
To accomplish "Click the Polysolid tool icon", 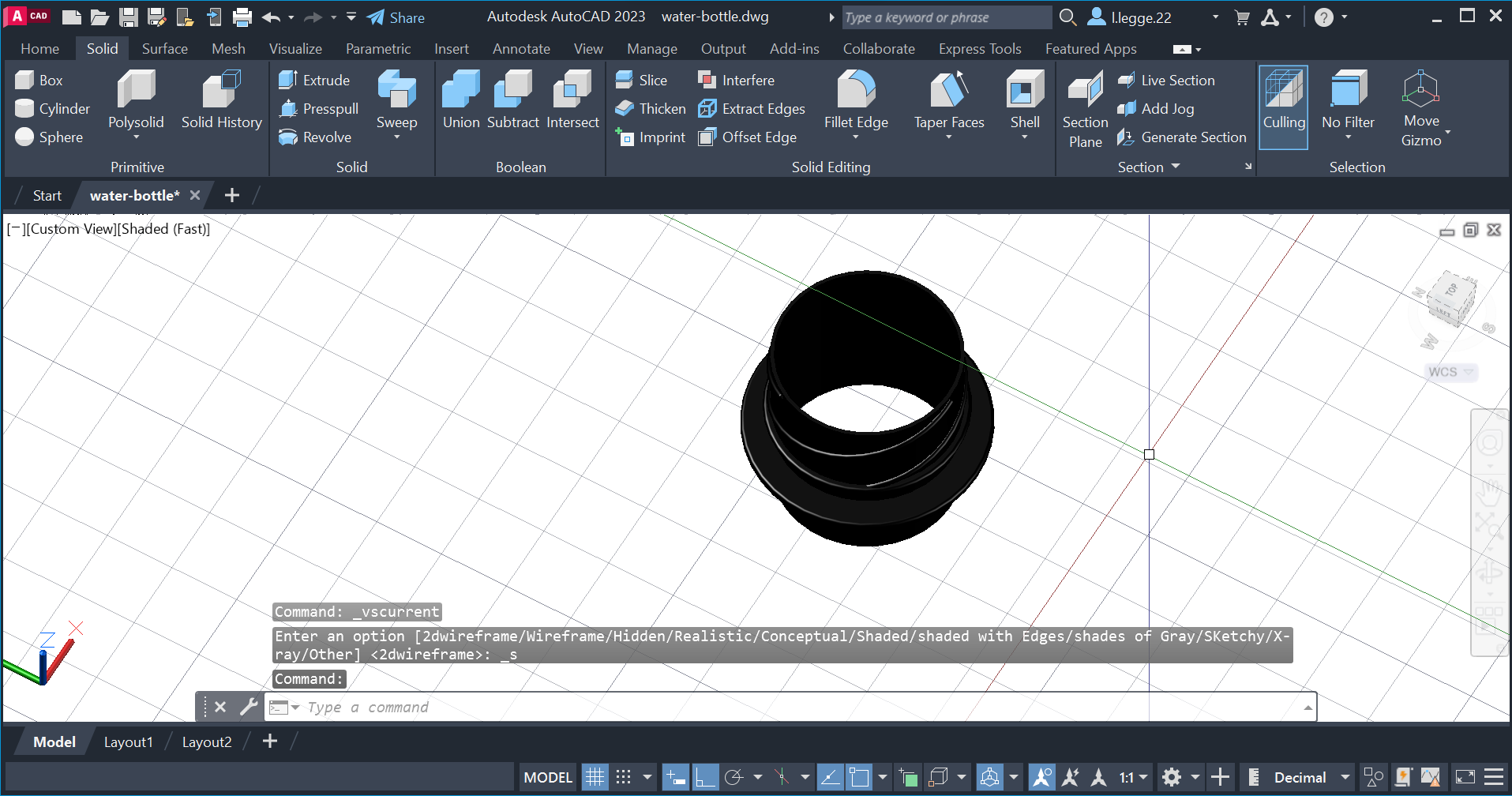I will coord(136,88).
